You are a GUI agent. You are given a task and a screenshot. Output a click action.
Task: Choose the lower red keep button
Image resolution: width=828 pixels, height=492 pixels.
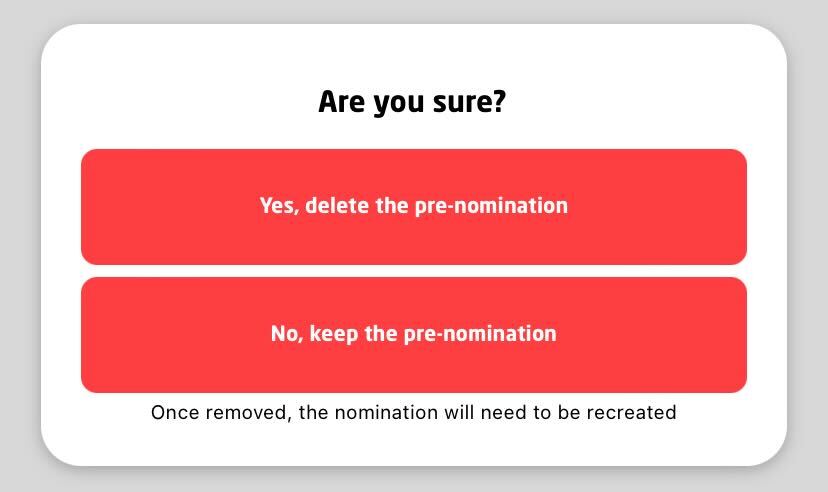pos(413,335)
